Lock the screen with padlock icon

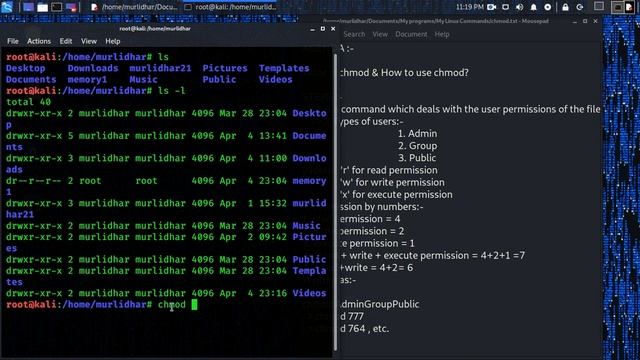coord(565,7)
